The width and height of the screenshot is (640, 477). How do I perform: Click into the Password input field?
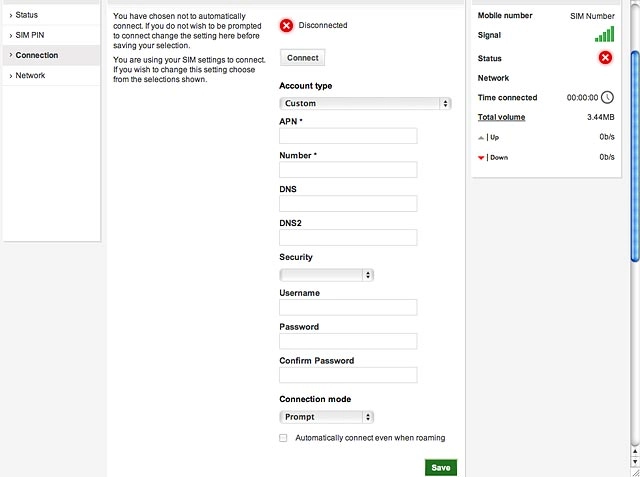(x=348, y=341)
